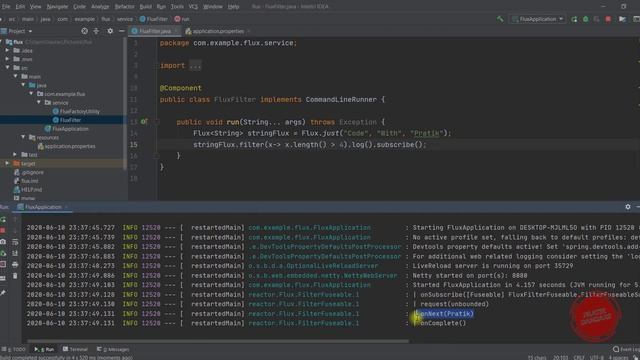Open the Terminal tool window button
640x360 pixels.
tap(76, 349)
